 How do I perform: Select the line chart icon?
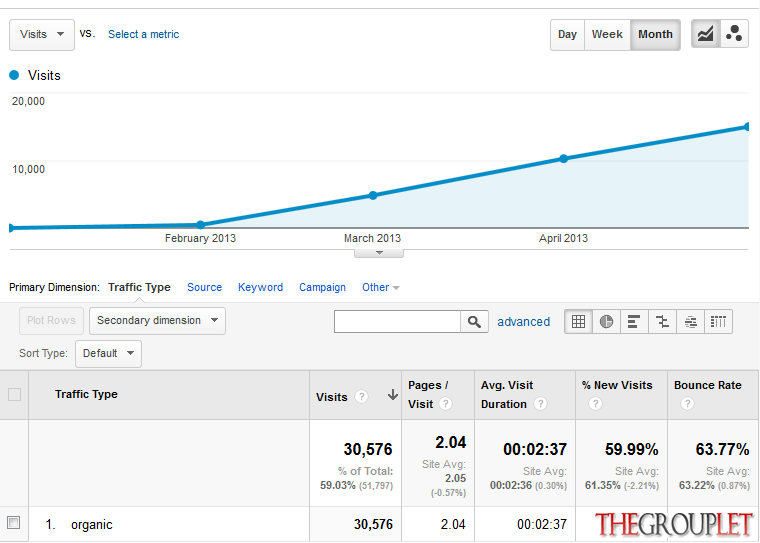(705, 34)
